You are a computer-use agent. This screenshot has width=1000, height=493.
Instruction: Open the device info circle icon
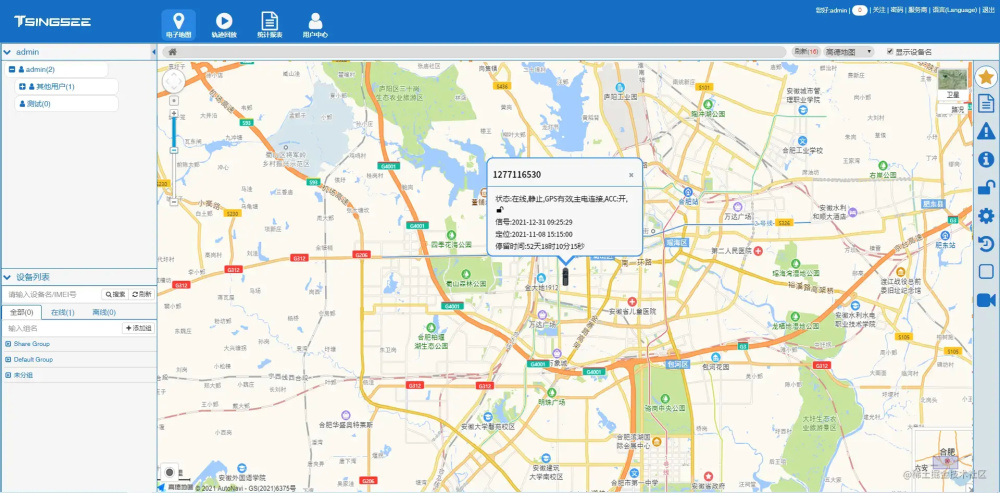(x=986, y=159)
